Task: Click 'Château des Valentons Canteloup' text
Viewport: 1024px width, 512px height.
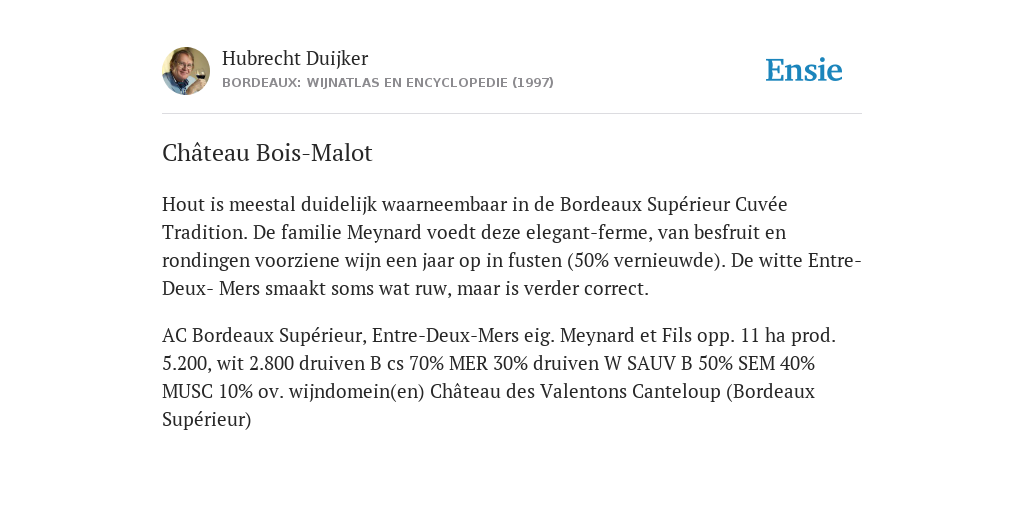Action: (x=575, y=392)
